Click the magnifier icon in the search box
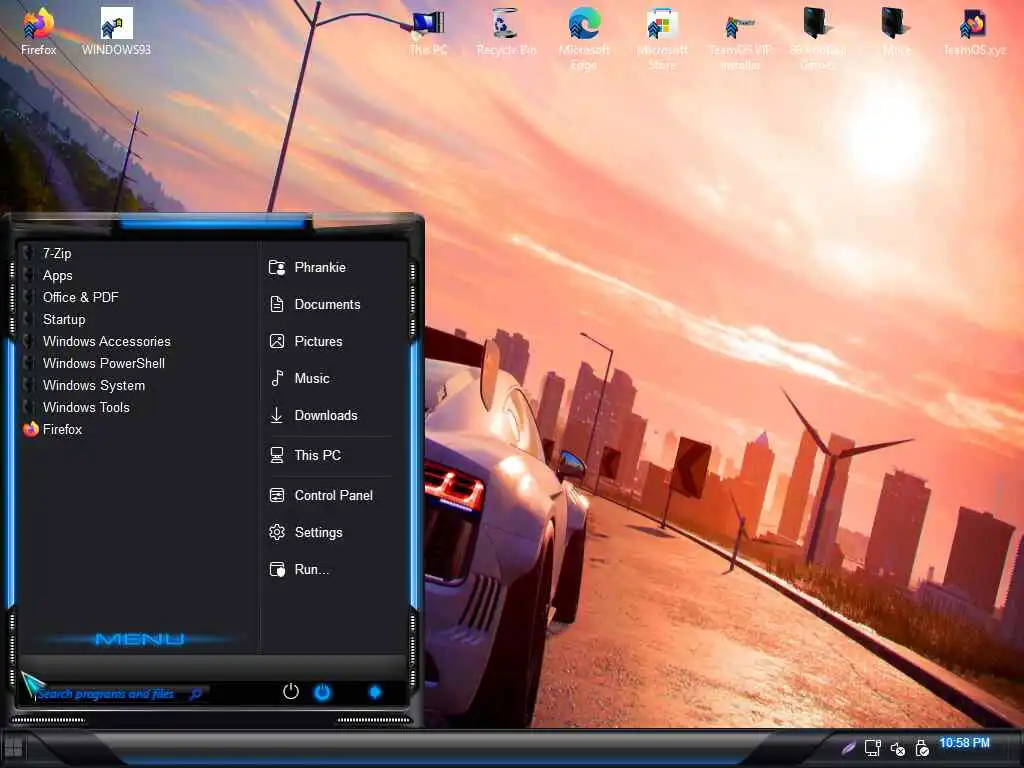 (195, 694)
